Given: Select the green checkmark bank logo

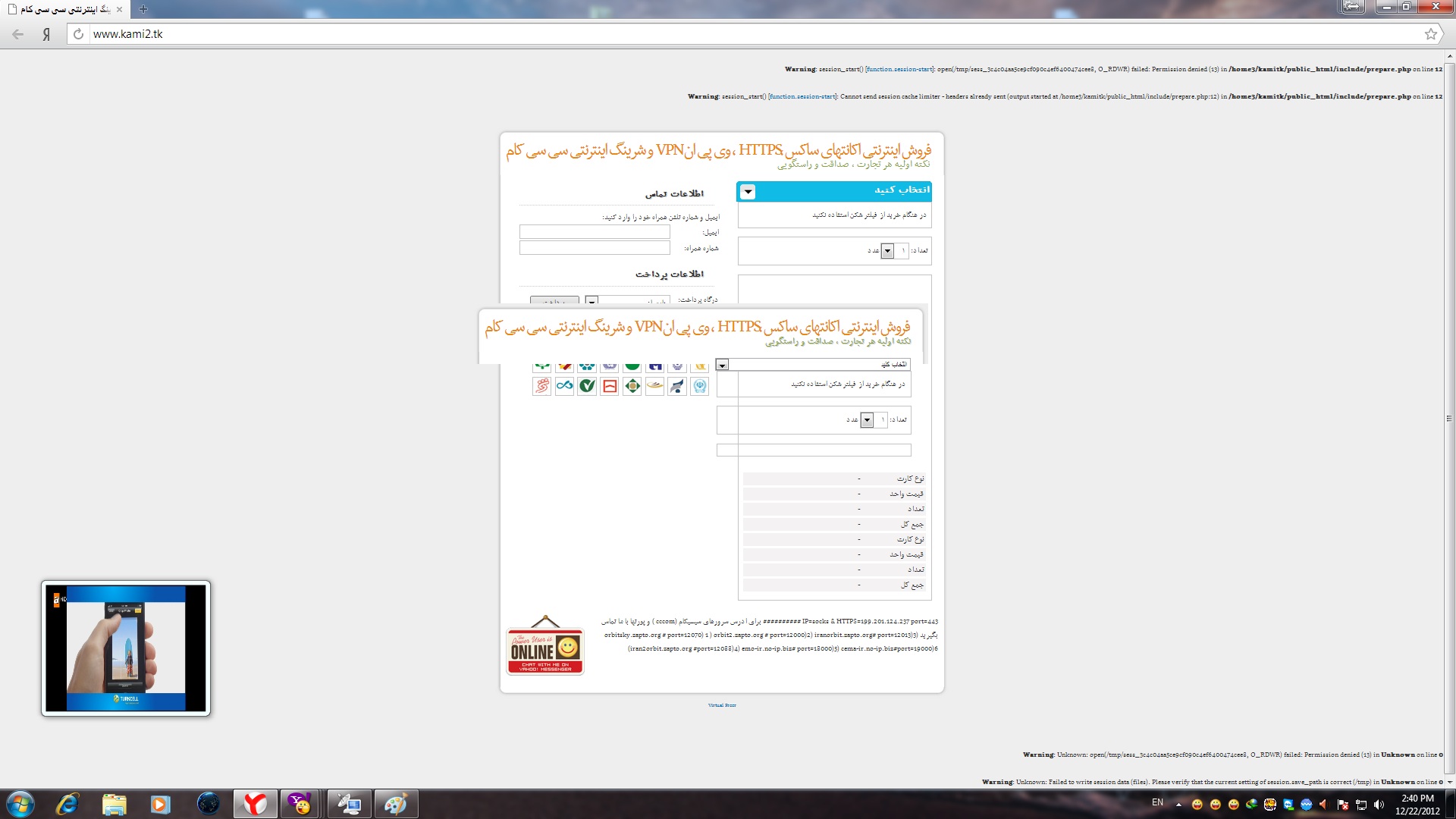Looking at the screenshot, I should (x=587, y=386).
